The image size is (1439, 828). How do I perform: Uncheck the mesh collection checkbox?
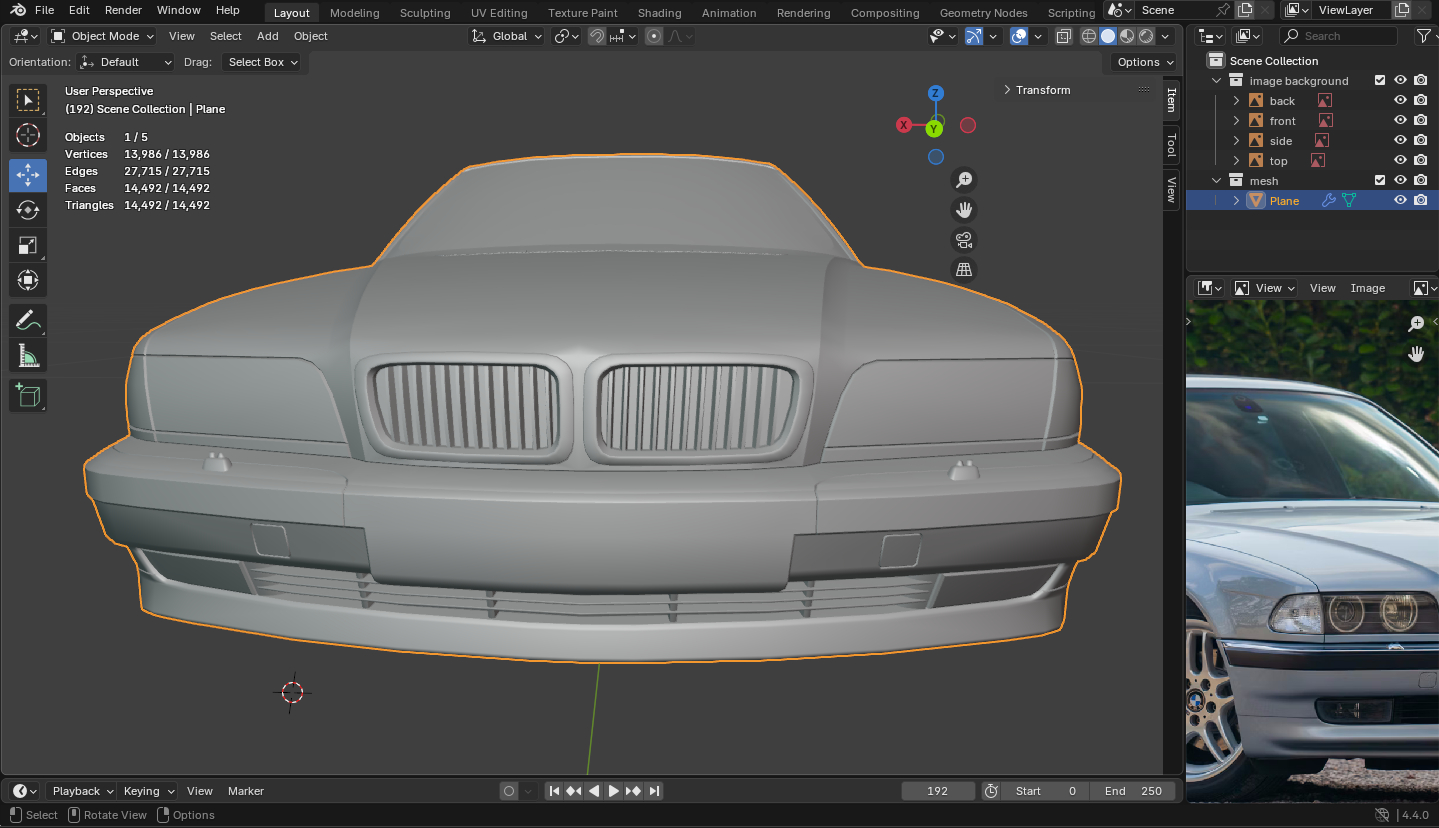point(1380,181)
